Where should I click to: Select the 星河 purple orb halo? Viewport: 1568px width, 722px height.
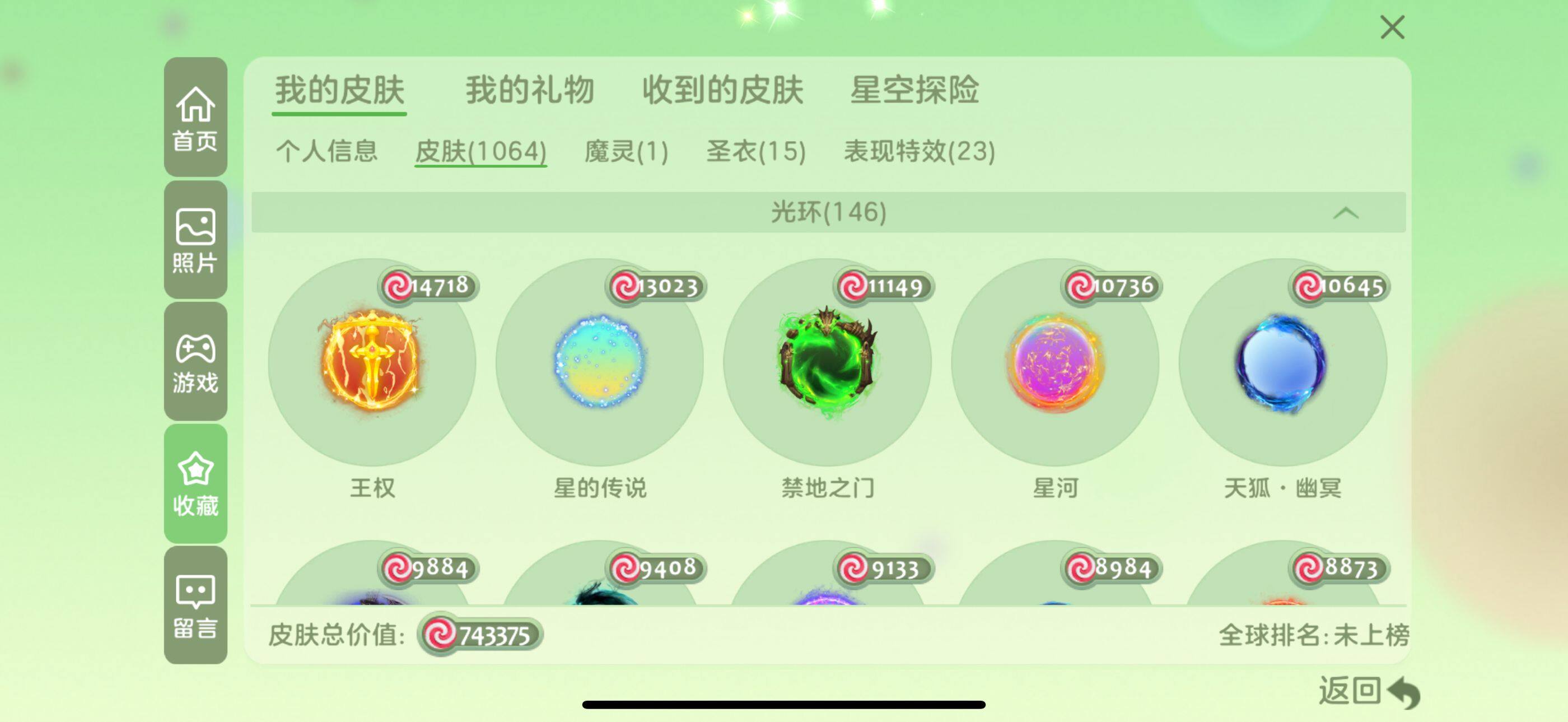click(1055, 362)
